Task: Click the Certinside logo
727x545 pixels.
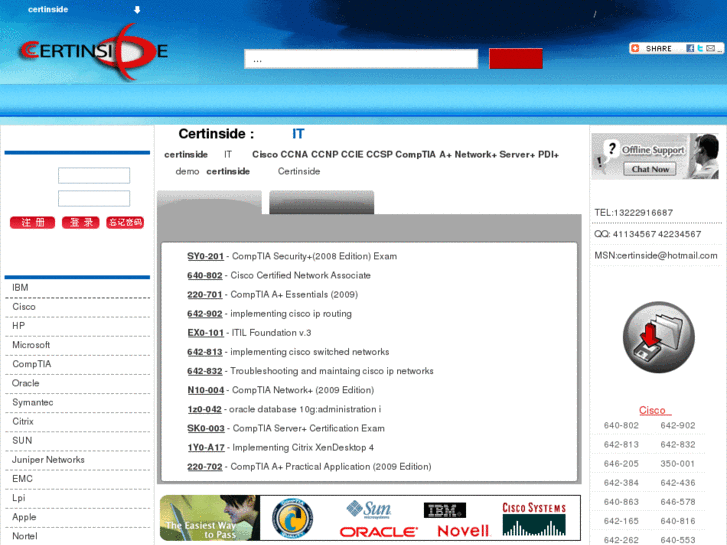Action: tap(94, 51)
